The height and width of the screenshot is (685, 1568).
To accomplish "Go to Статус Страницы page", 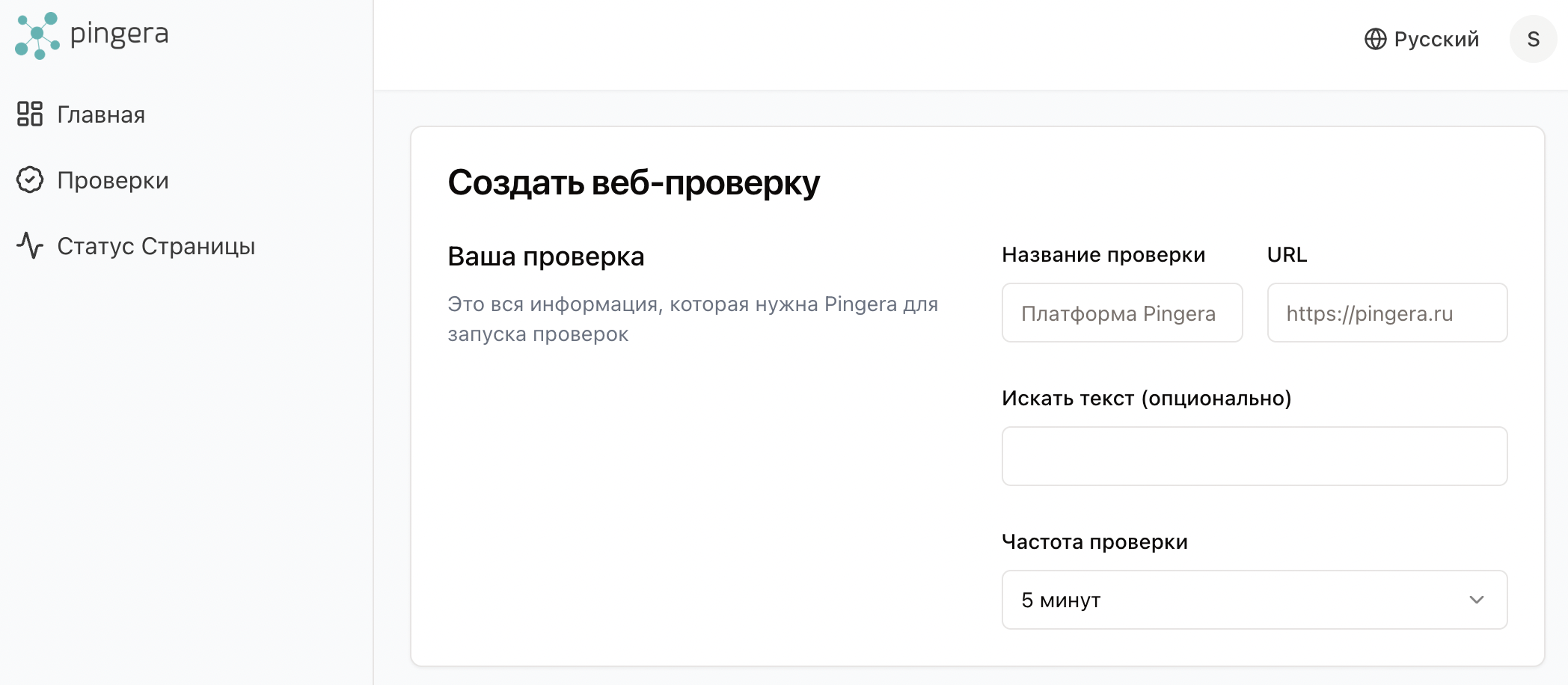I will click(156, 246).
